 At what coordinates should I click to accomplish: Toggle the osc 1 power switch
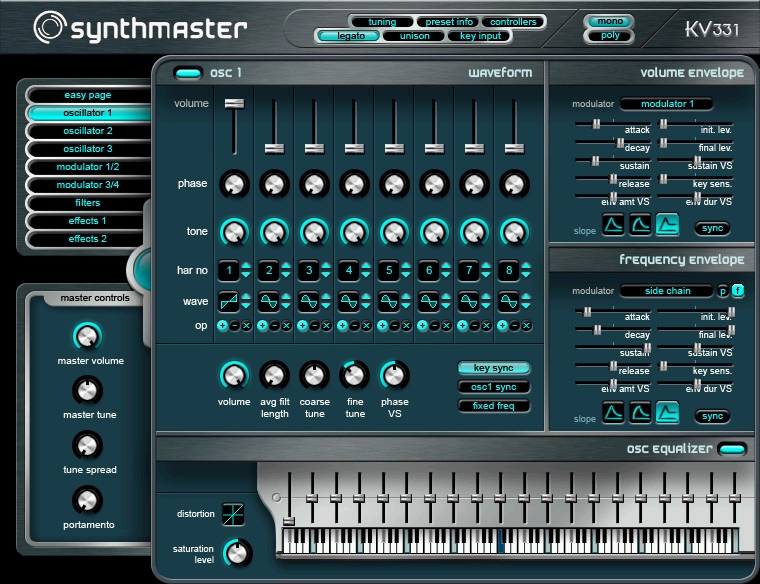click(x=188, y=73)
